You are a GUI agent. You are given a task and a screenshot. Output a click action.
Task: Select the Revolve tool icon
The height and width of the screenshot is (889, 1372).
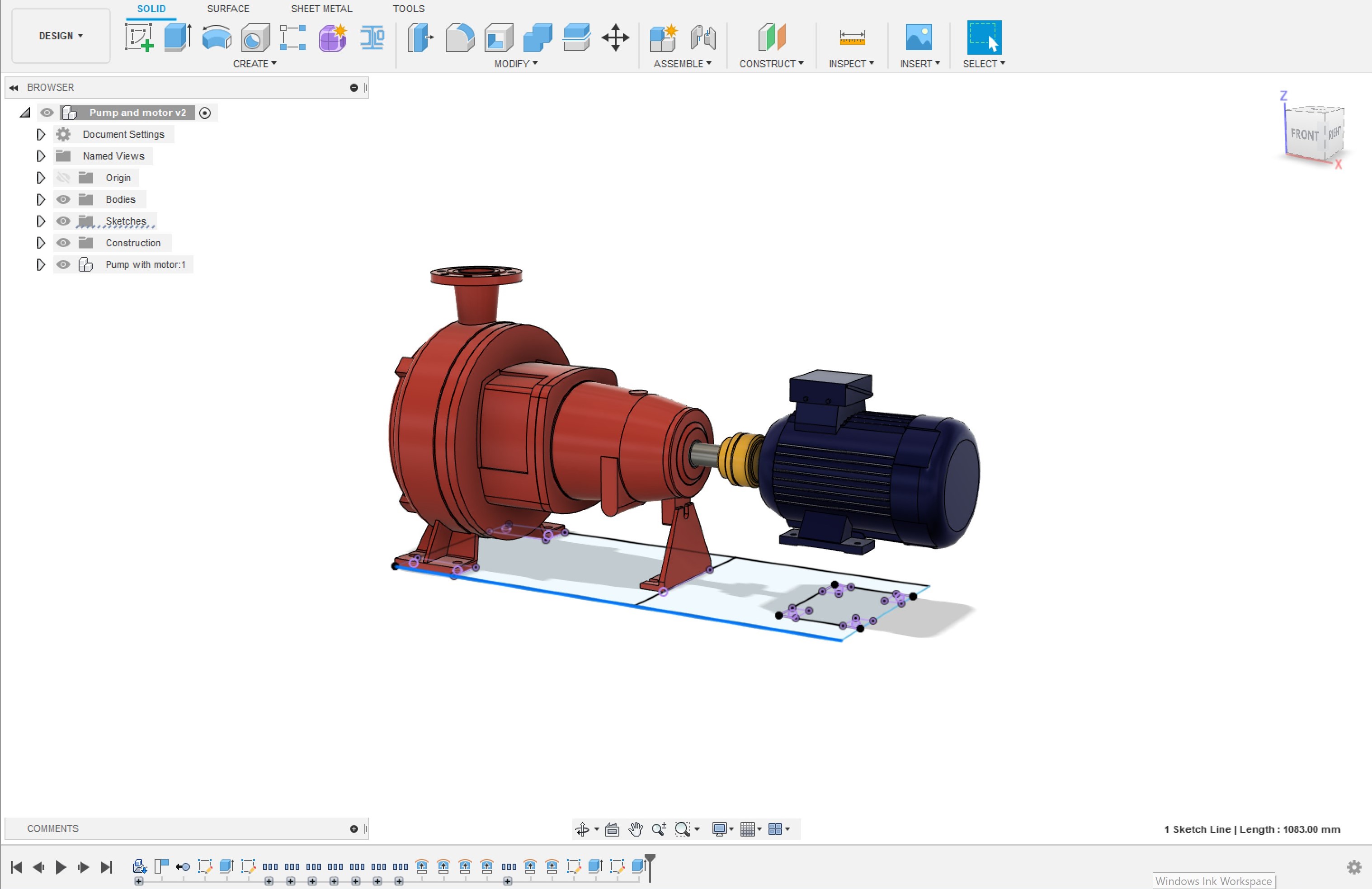[217, 38]
